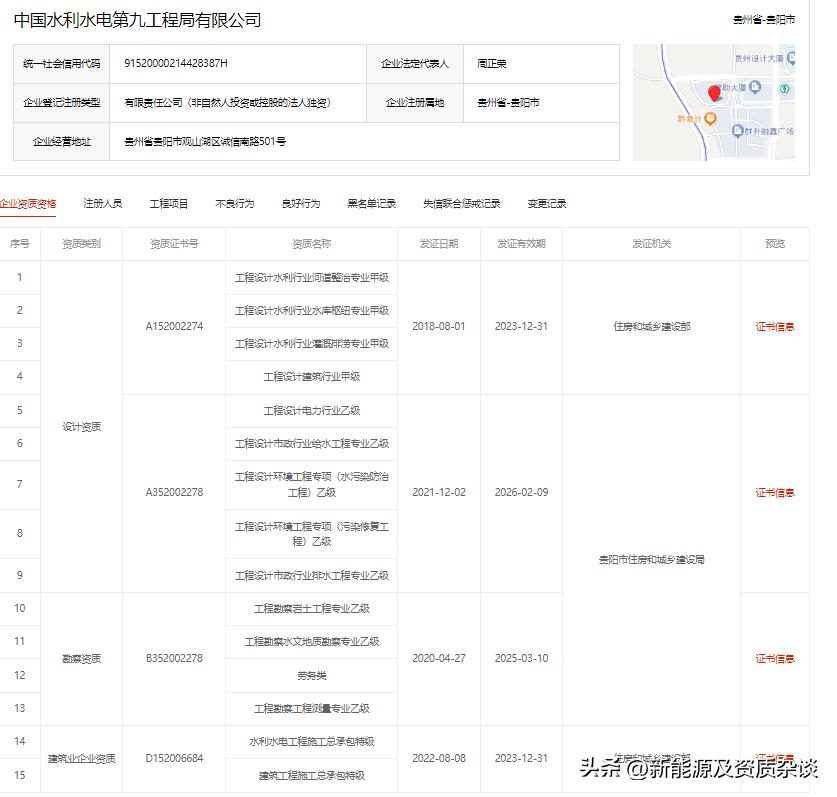
Task: Click the 黔香汁 orange marker on the map
Action: [710, 119]
